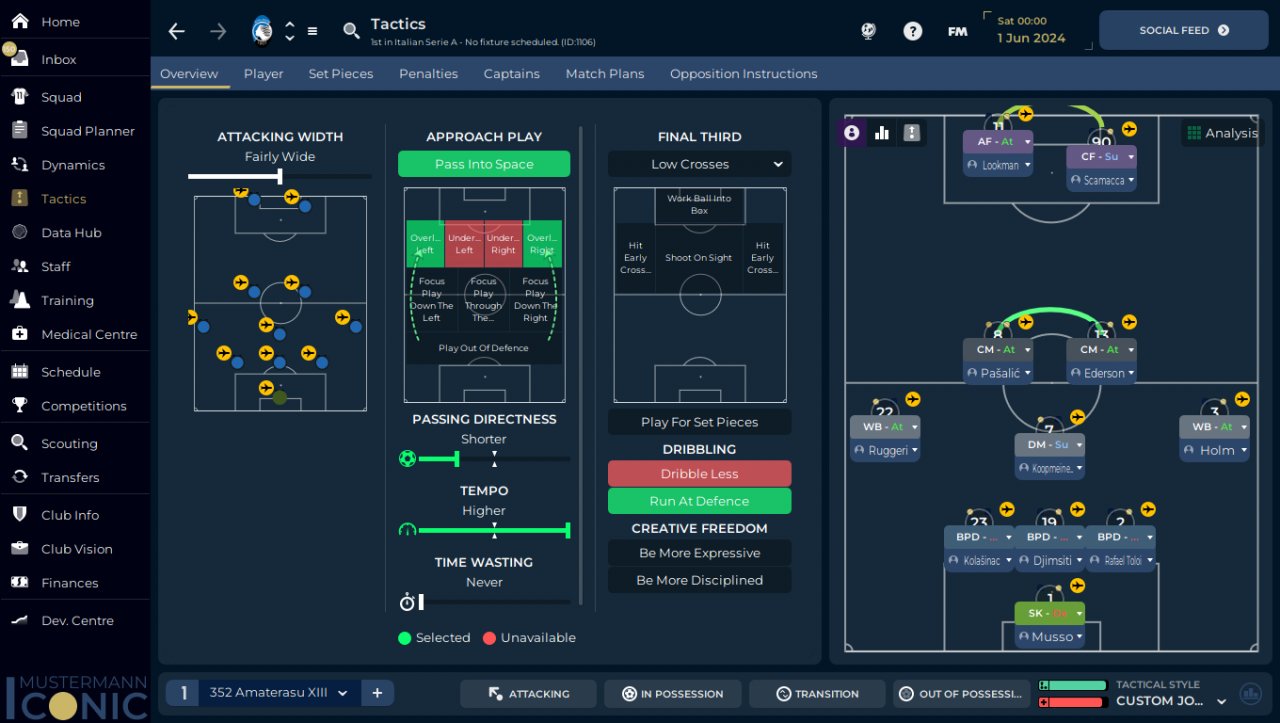Open the Squad shirt icon
Viewport: 1280px width, 723px height.
click(x=20, y=97)
